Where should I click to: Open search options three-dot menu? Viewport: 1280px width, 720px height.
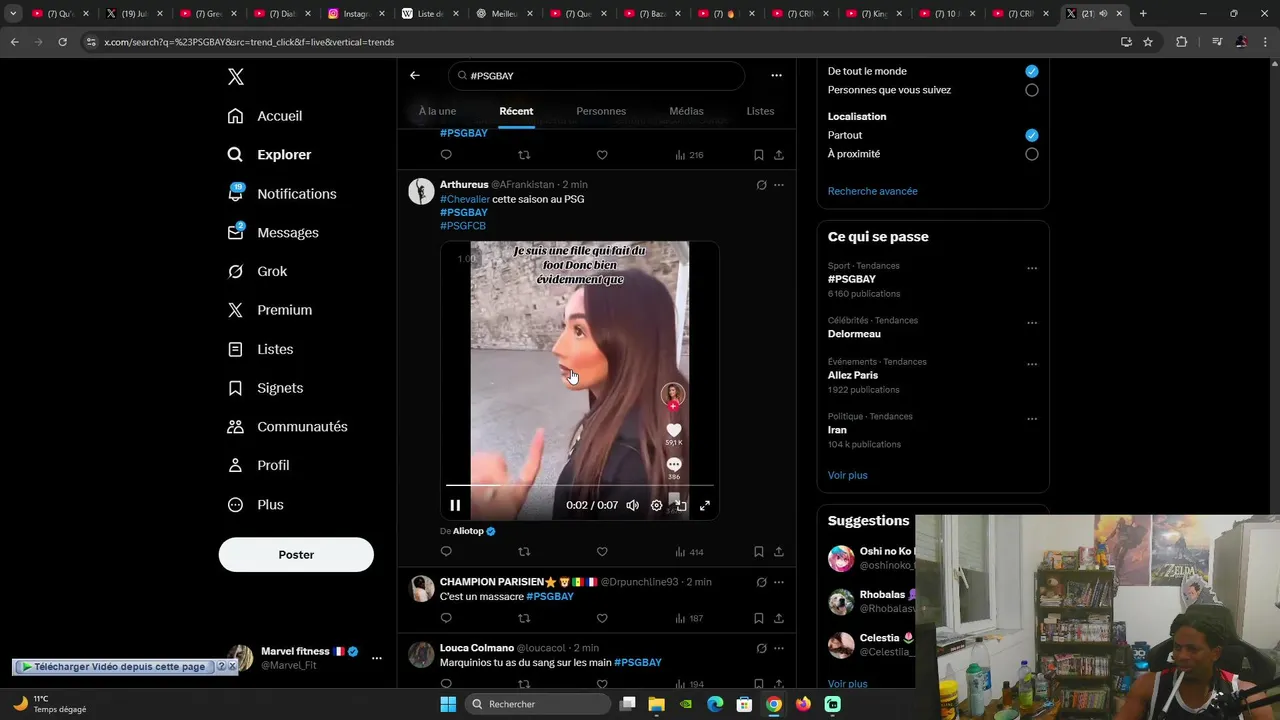(776, 76)
